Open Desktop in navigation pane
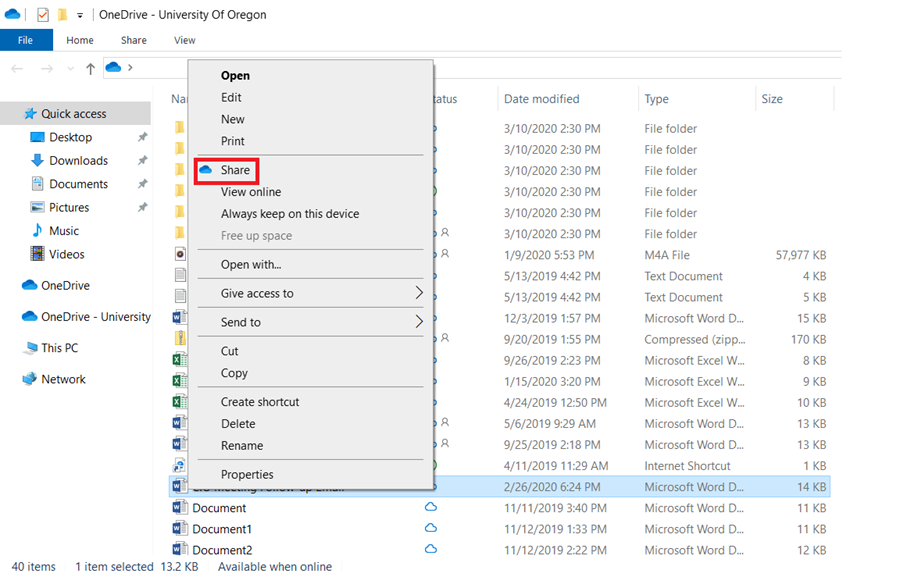Viewport: 900px width, 577px height. (71, 137)
